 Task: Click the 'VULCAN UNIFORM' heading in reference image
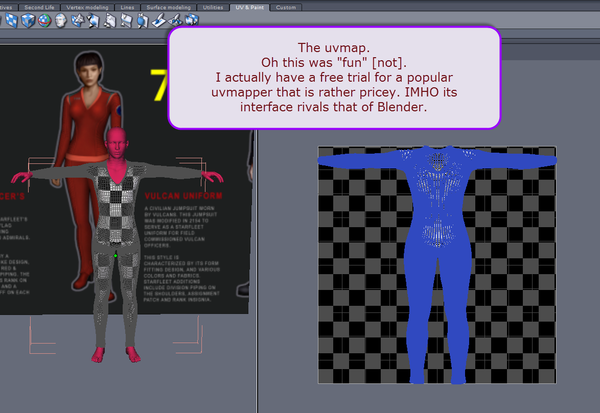(183, 196)
